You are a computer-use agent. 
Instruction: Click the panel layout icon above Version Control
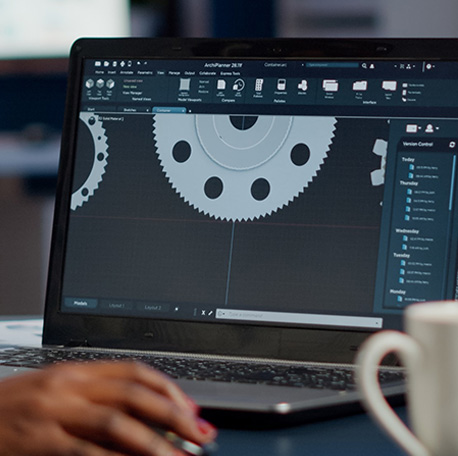tap(411, 128)
